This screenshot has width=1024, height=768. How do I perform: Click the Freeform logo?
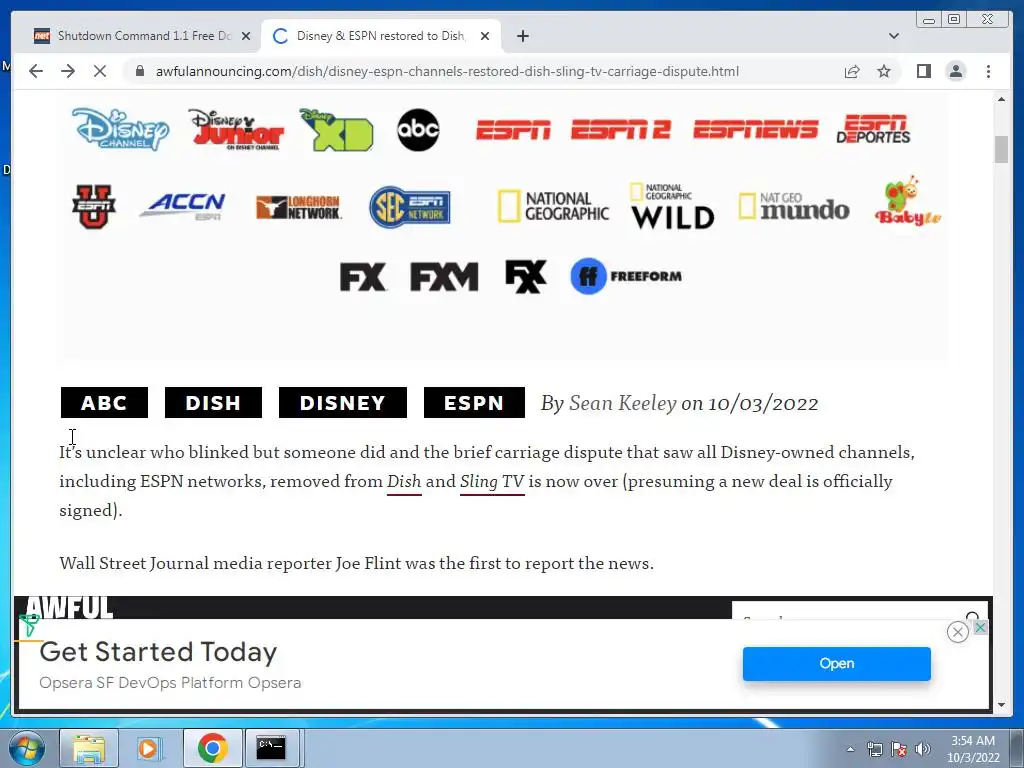[x=626, y=276]
